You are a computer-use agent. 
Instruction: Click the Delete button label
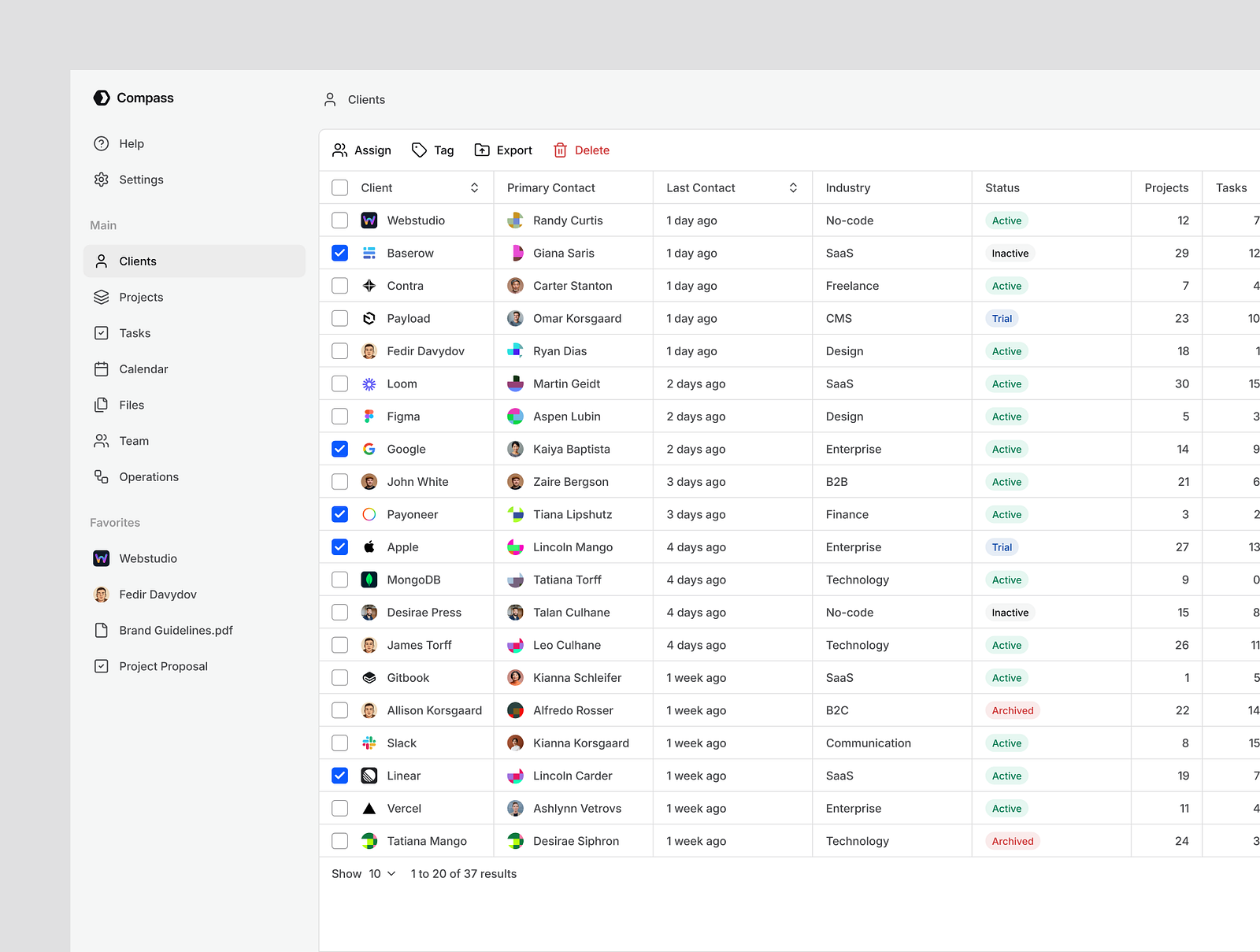[x=592, y=150]
